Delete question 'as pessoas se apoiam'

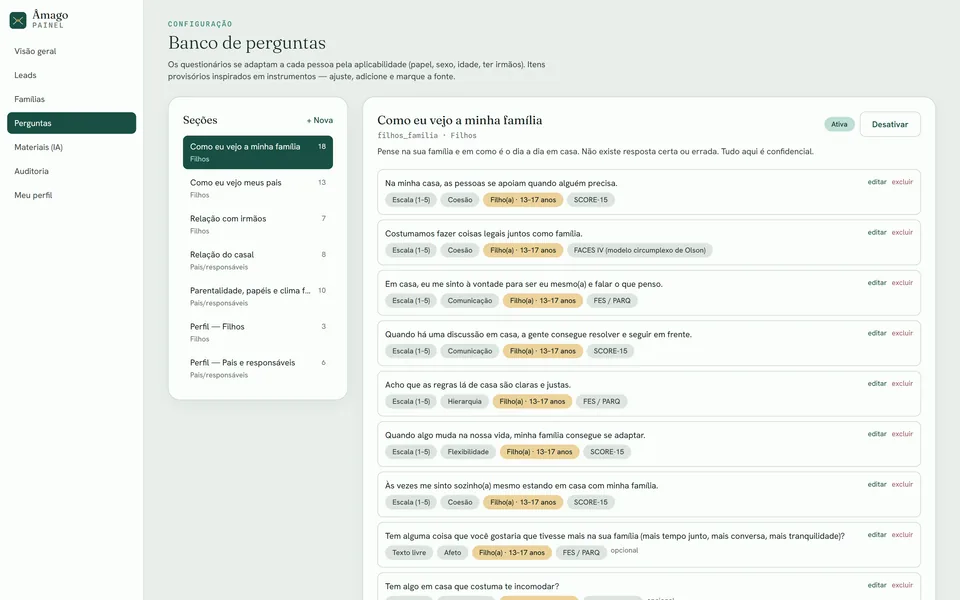click(x=902, y=182)
